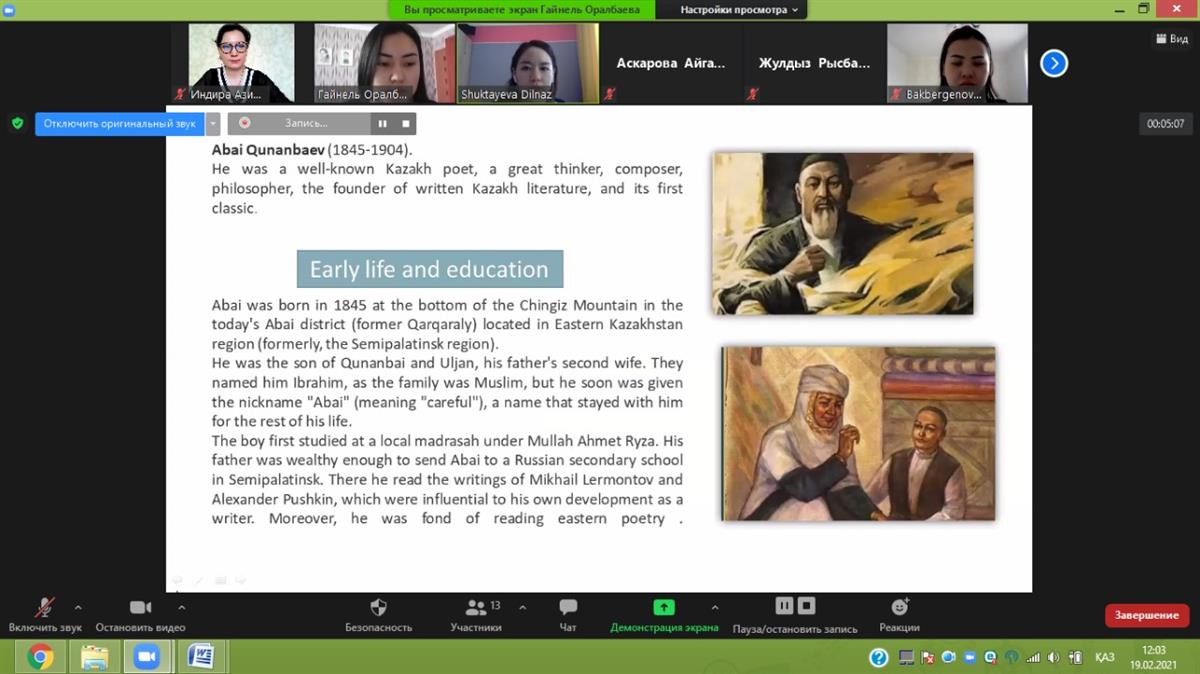Stop recording in the bottom toolbar
Image resolution: width=1200 pixels, height=674 pixels.
[807, 605]
